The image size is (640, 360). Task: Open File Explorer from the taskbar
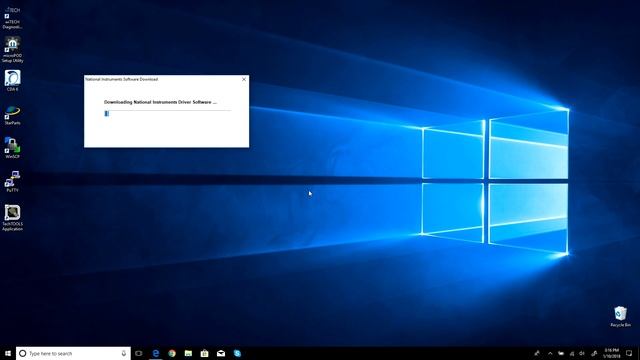[188, 353]
